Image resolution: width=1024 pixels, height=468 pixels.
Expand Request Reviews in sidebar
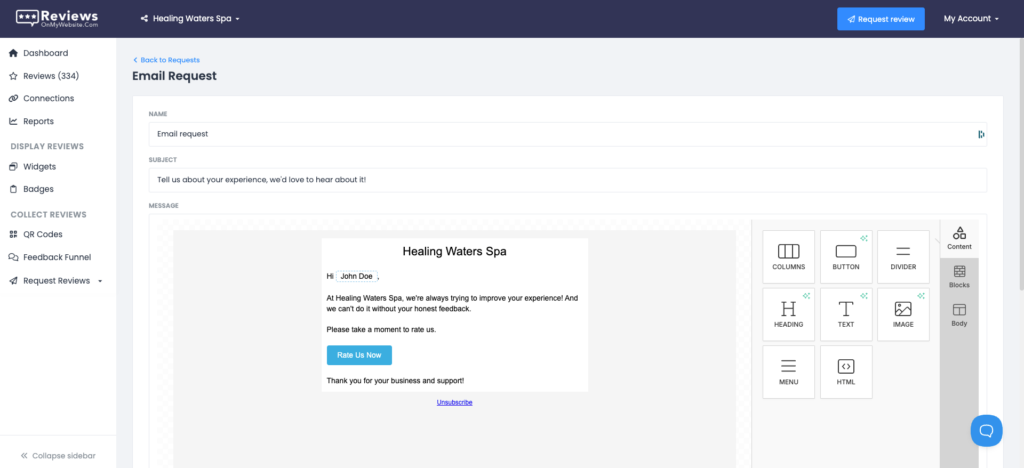(57, 281)
